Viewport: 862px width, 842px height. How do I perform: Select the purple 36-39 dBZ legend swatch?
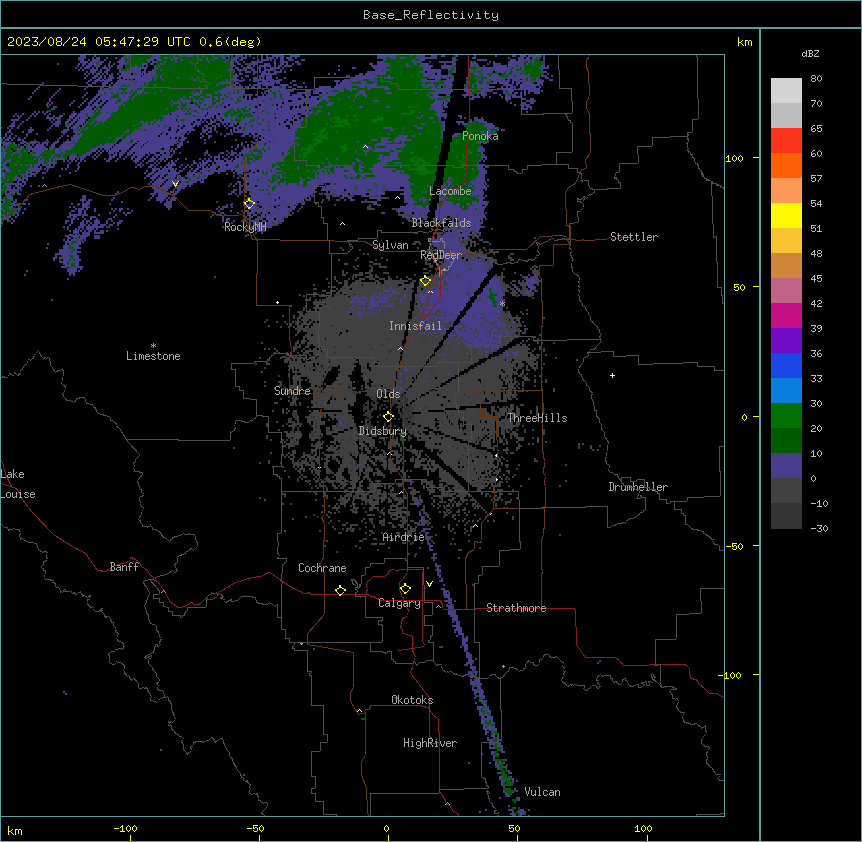click(786, 340)
